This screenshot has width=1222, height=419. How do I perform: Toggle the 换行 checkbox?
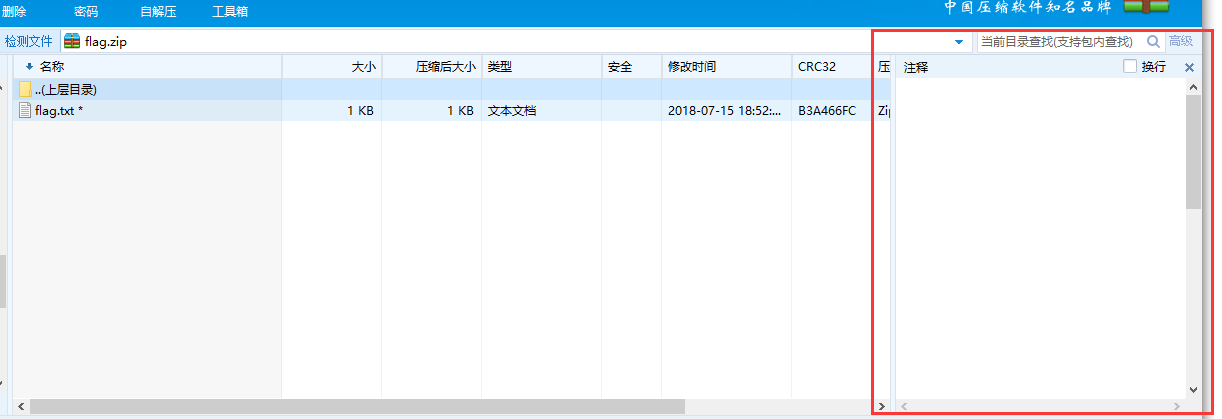1130,67
